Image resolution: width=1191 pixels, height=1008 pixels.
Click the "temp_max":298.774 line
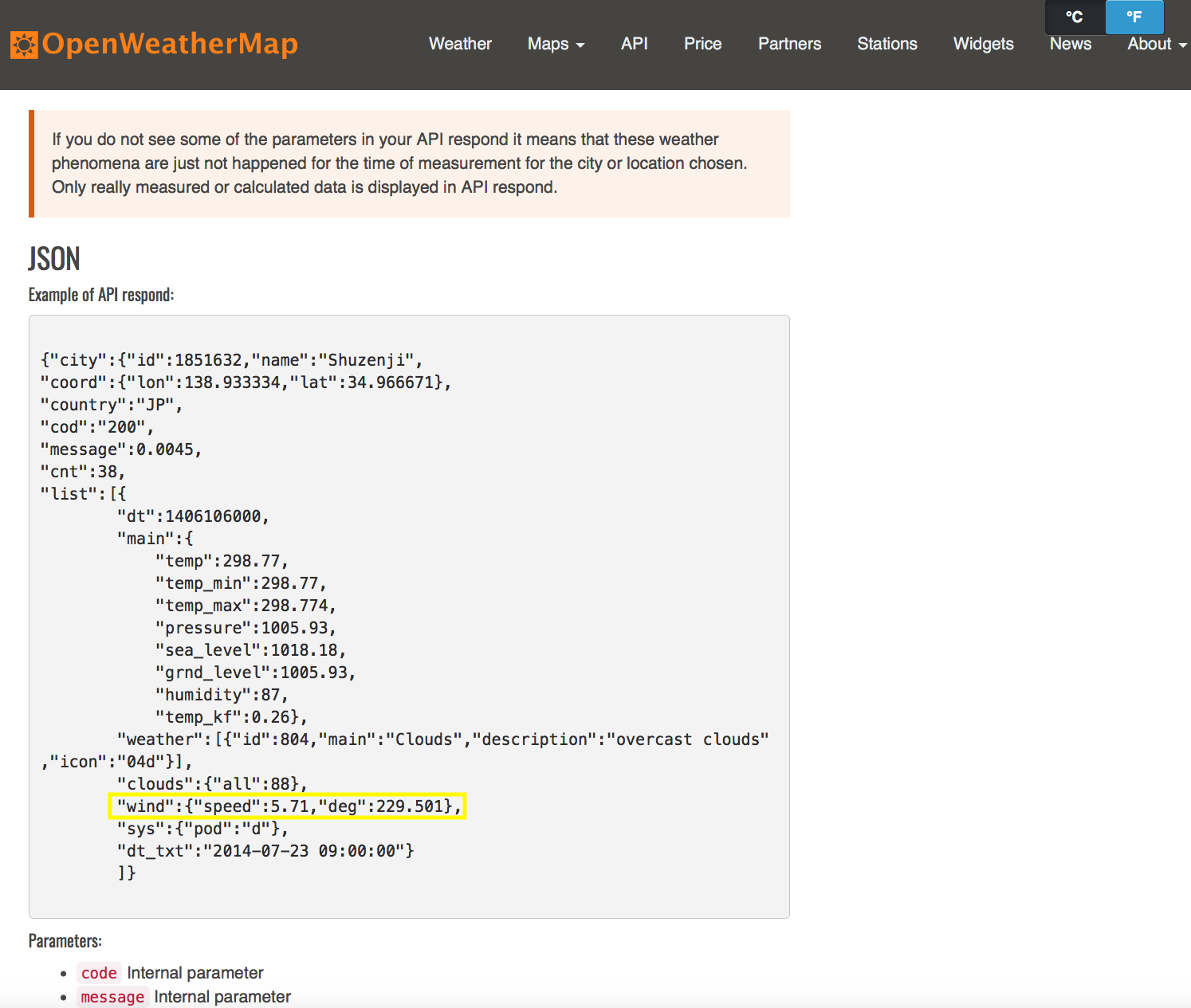[246, 606]
